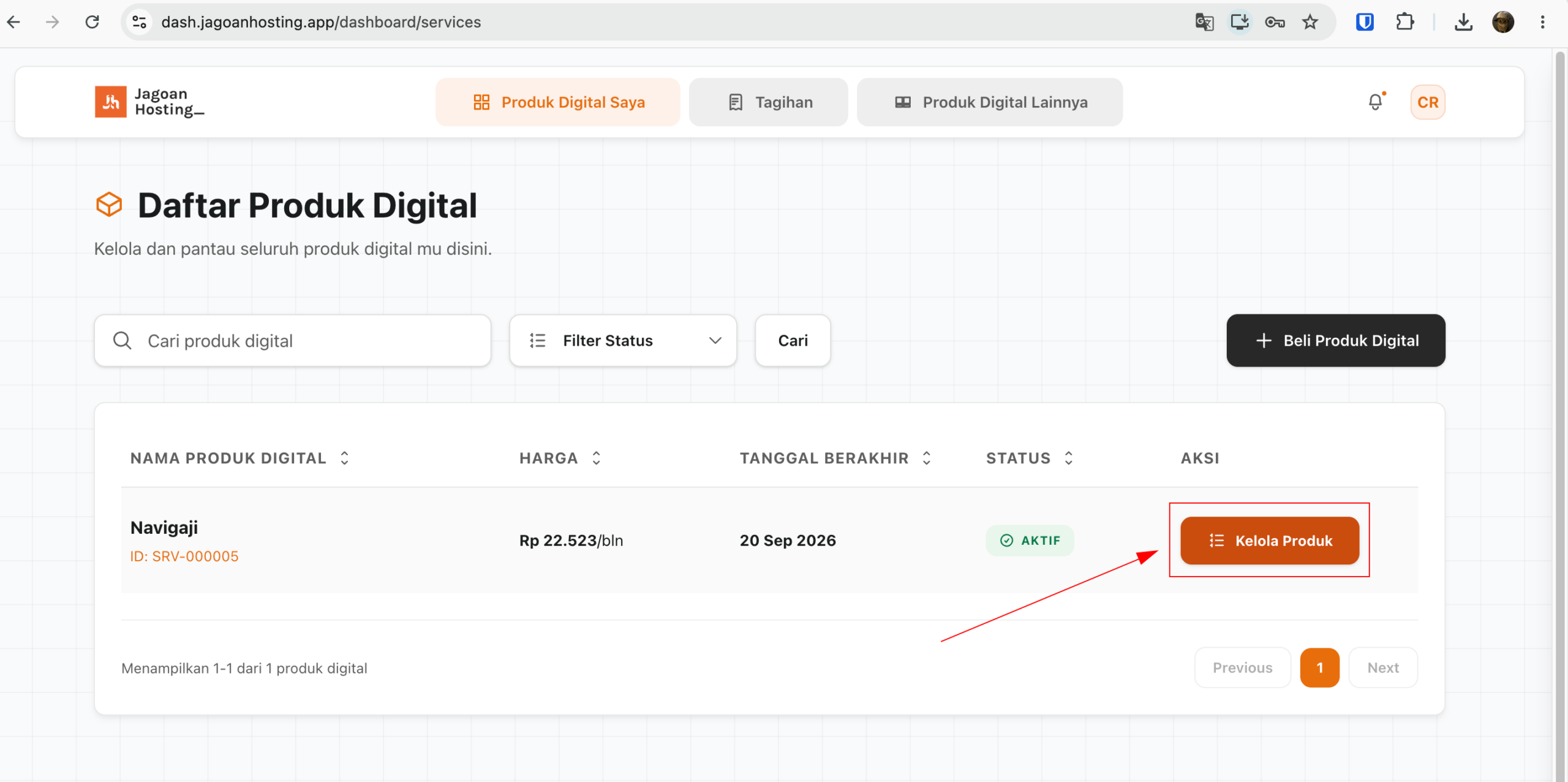Go forward in browser history
The width and height of the screenshot is (1568, 782).
[53, 22]
